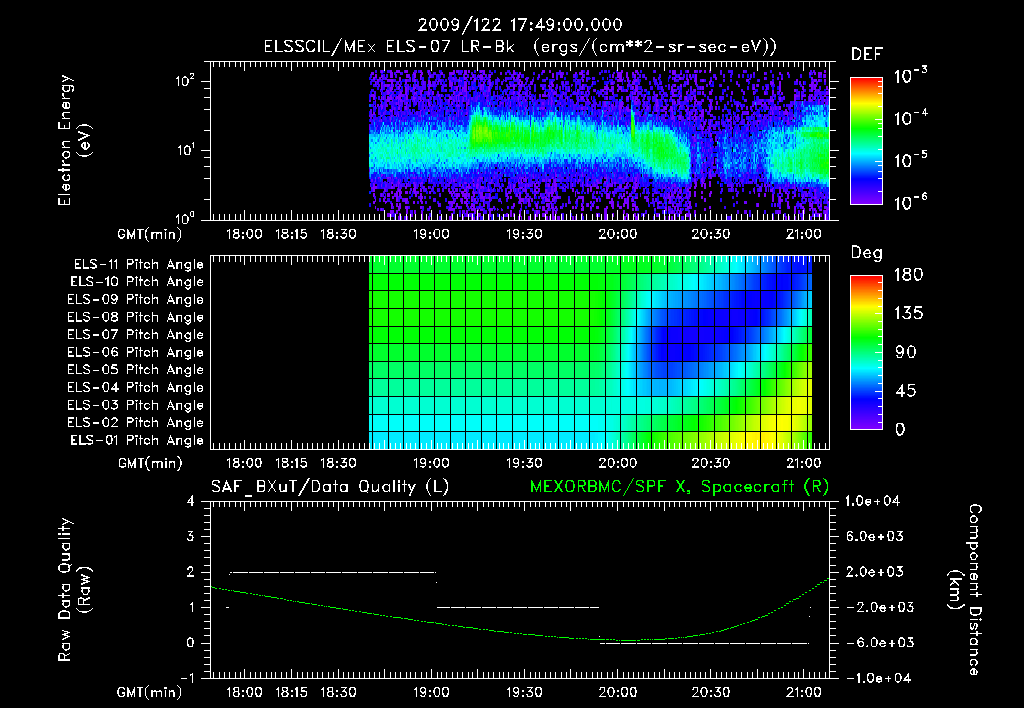Click the ELS-01 Pitch Angle row label
The width and height of the screenshot is (1024, 708).
[137, 440]
